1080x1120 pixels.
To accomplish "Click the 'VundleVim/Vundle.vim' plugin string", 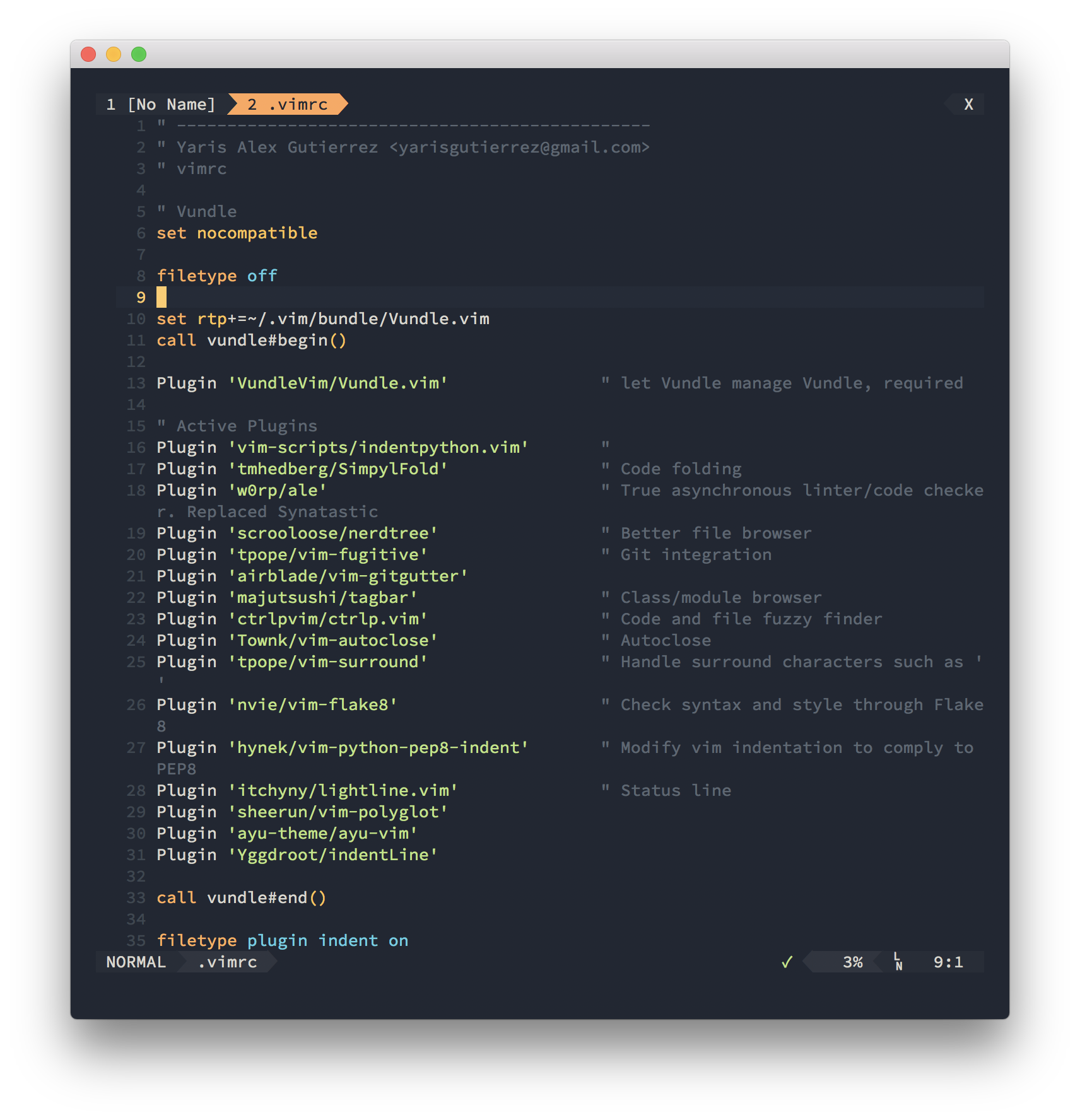I will coord(338,383).
